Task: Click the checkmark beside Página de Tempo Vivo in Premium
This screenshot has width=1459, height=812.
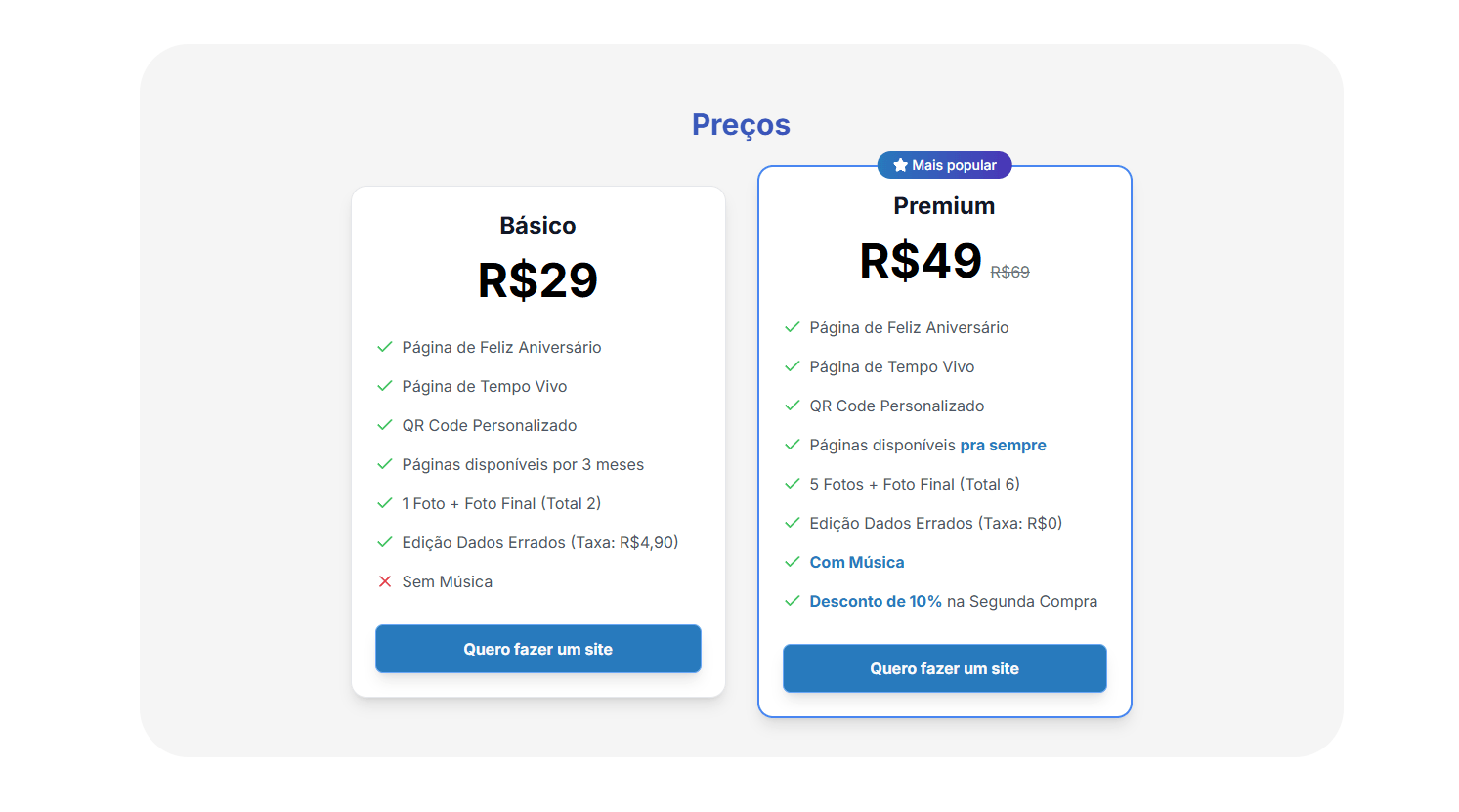Action: [x=792, y=365]
